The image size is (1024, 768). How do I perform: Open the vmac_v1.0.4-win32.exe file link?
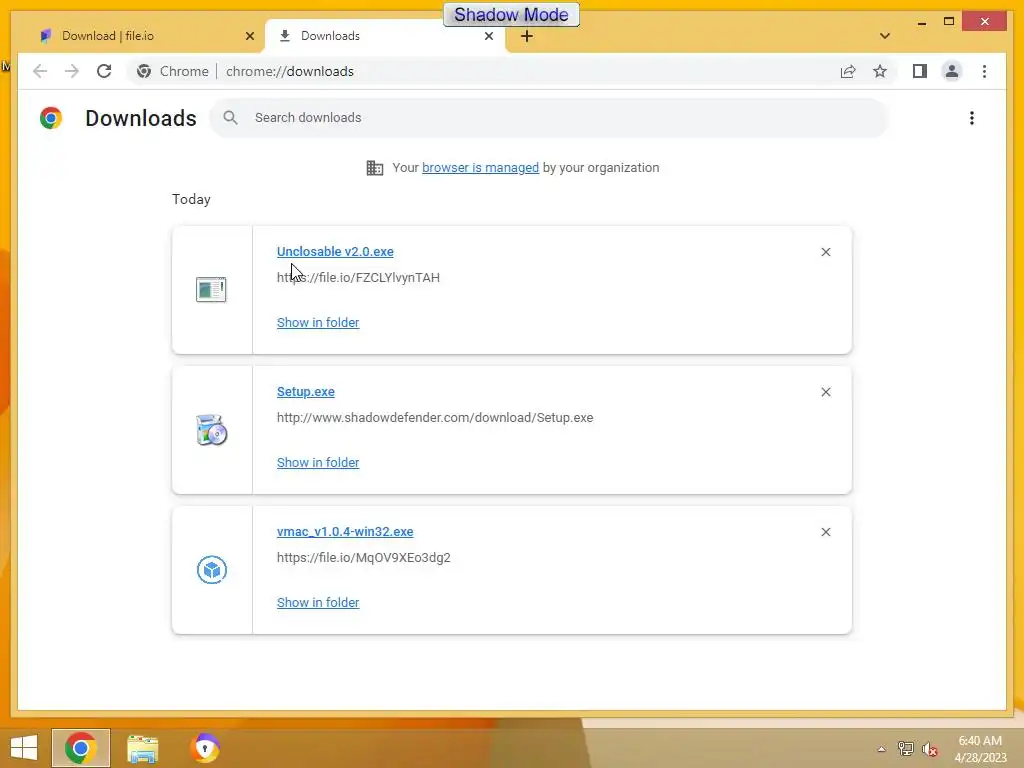pos(345,532)
